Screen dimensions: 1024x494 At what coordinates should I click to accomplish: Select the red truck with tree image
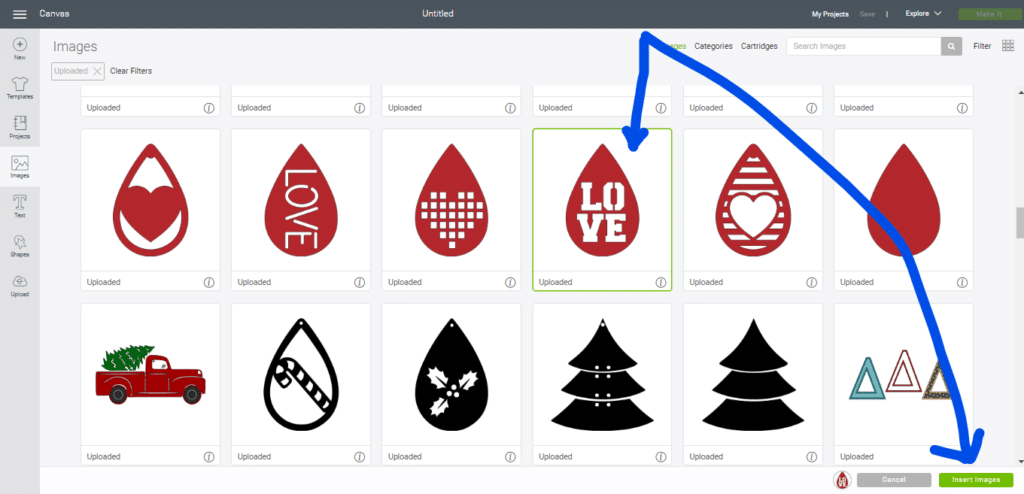tap(150, 372)
